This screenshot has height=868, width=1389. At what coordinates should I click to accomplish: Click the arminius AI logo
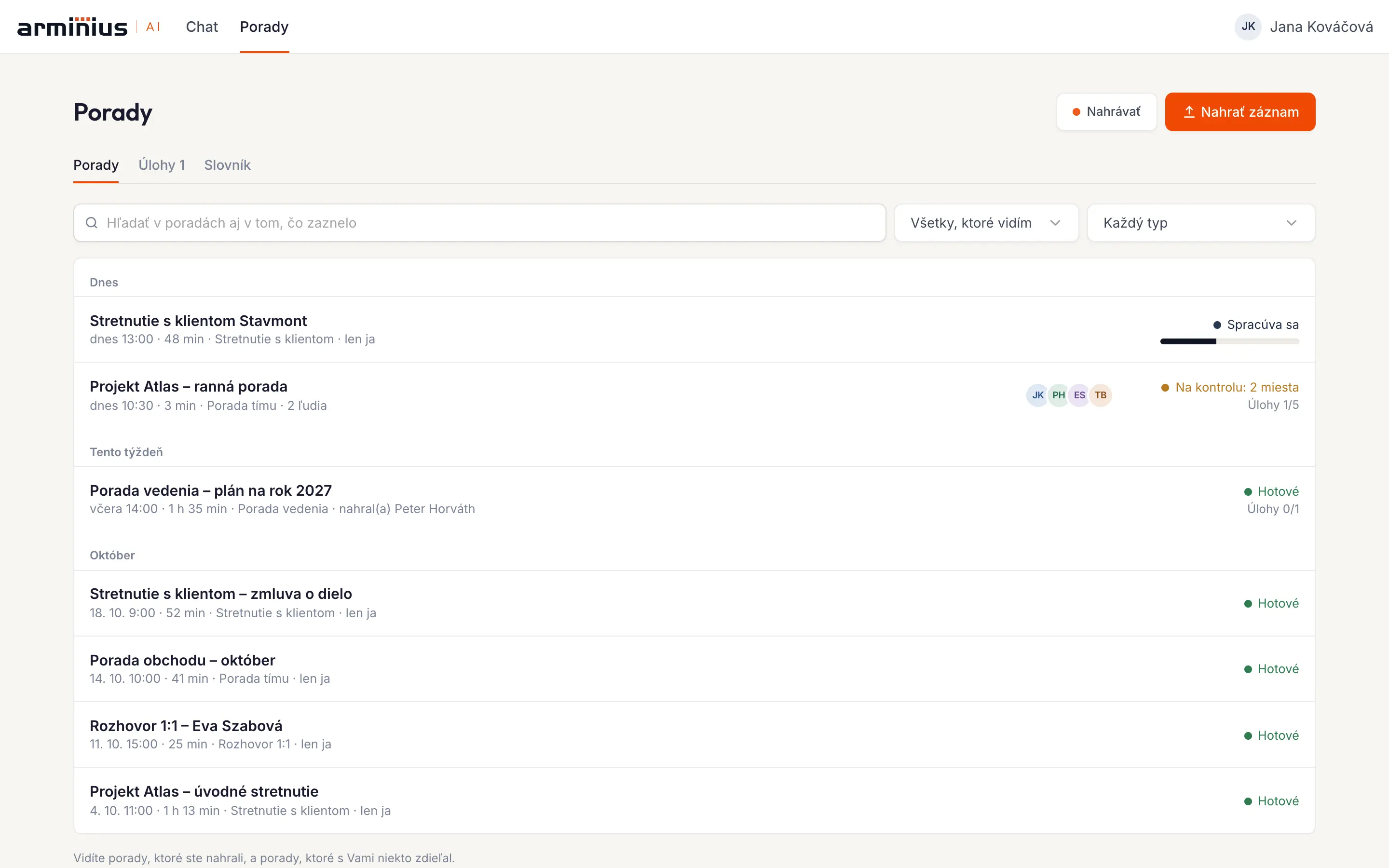pyautogui.click(x=89, y=27)
